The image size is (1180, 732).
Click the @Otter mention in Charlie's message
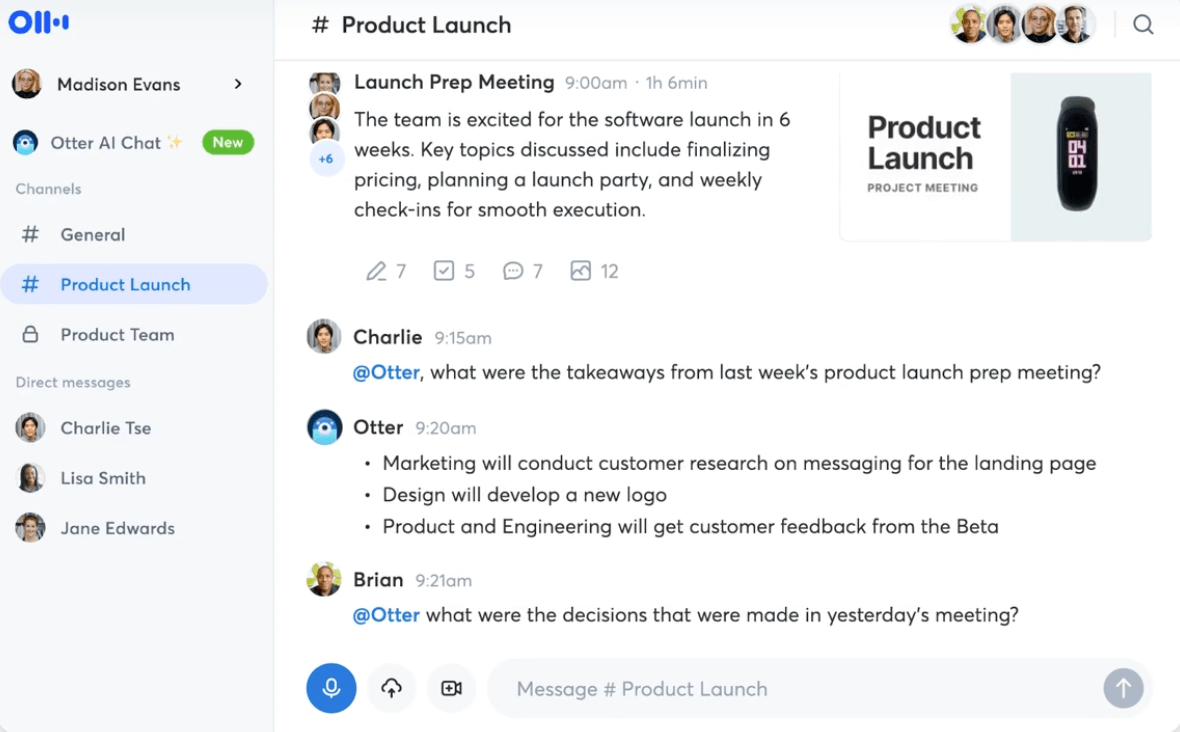pyautogui.click(x=386, y=372)
